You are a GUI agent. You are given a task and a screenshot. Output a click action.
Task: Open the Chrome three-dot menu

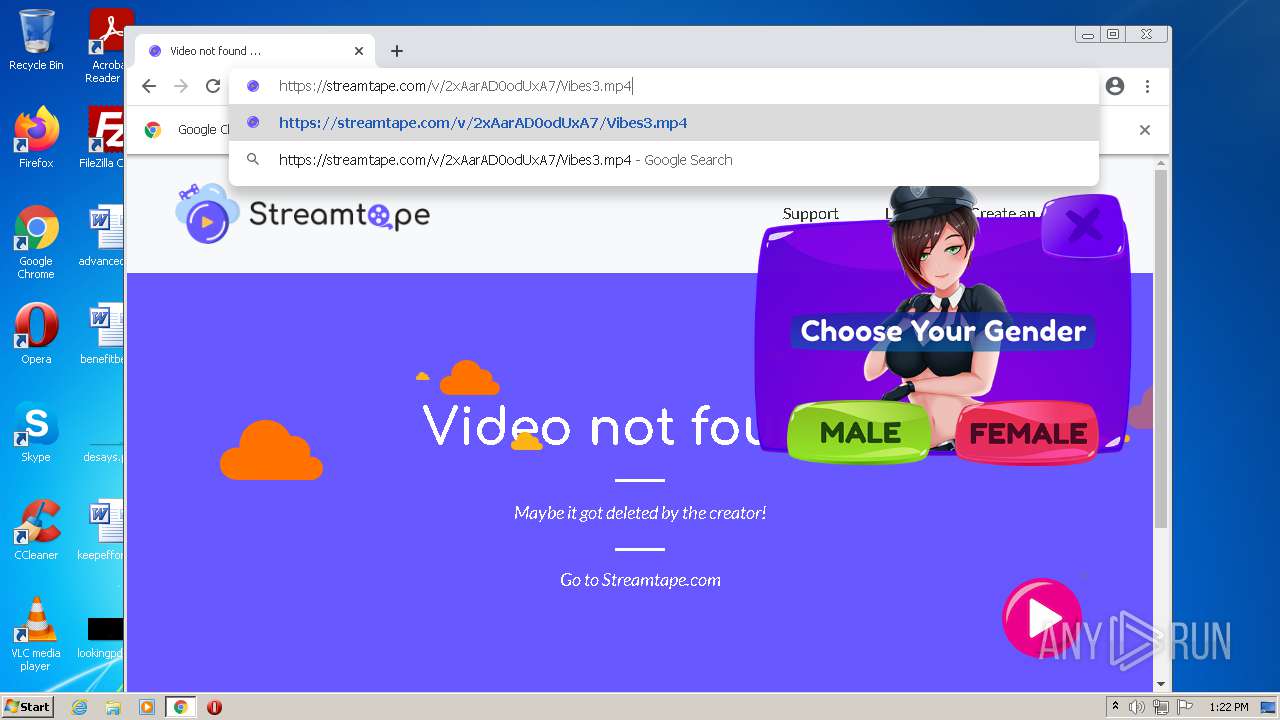tap(1148, 86)
